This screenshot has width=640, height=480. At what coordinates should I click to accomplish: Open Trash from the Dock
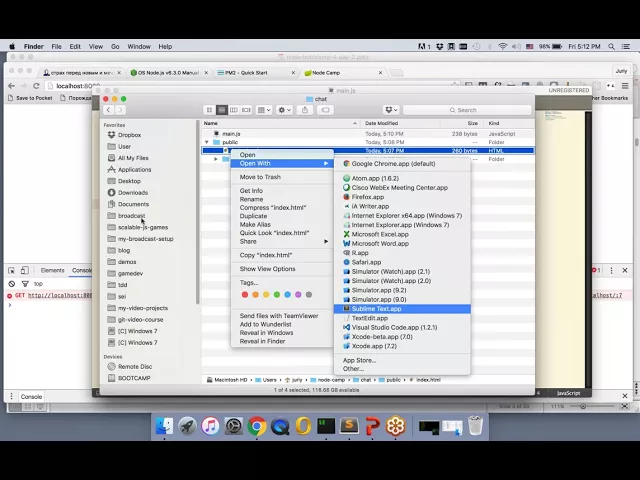(475, 426)
